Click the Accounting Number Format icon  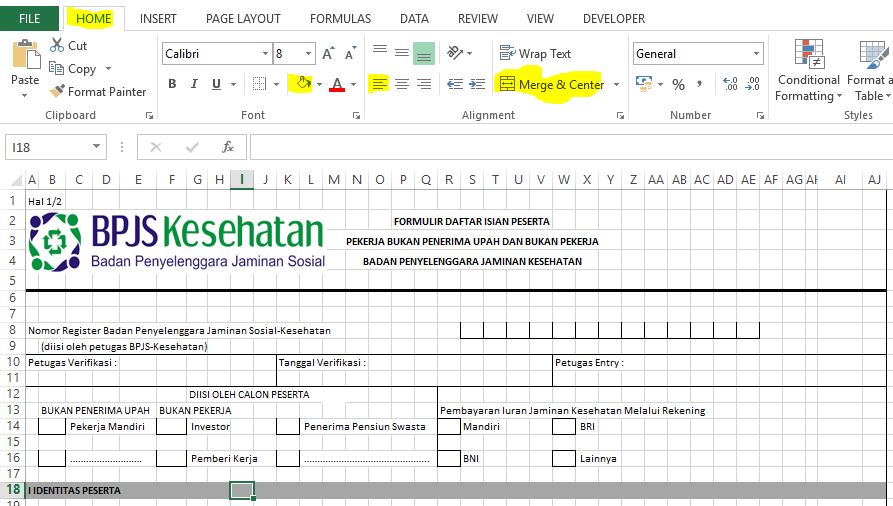click(x=644, y=84)
